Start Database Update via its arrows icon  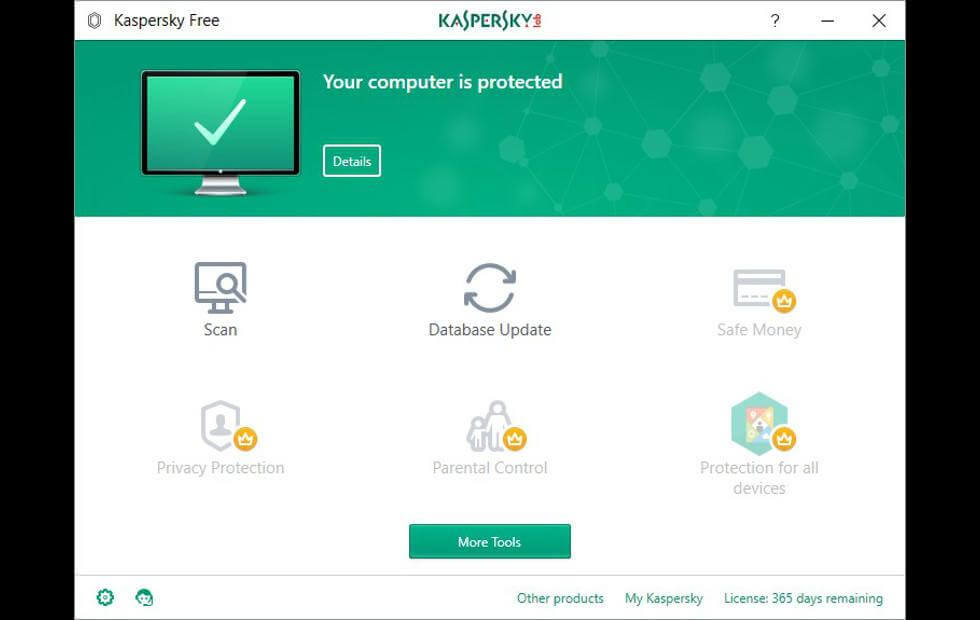click(x=490, y=288)
